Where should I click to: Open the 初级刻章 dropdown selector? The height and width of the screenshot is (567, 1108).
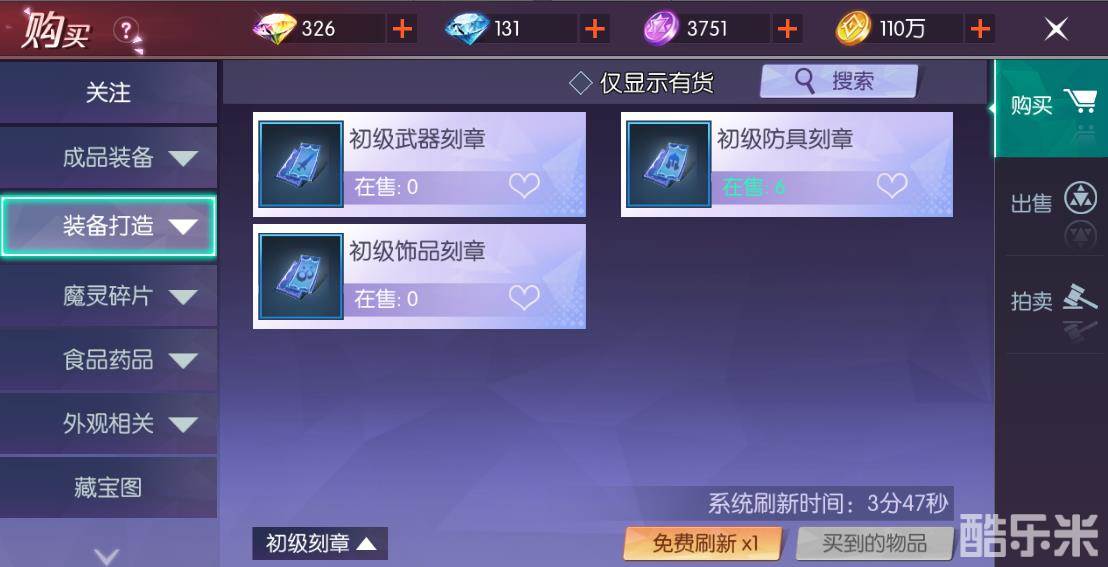click(320, 544)
